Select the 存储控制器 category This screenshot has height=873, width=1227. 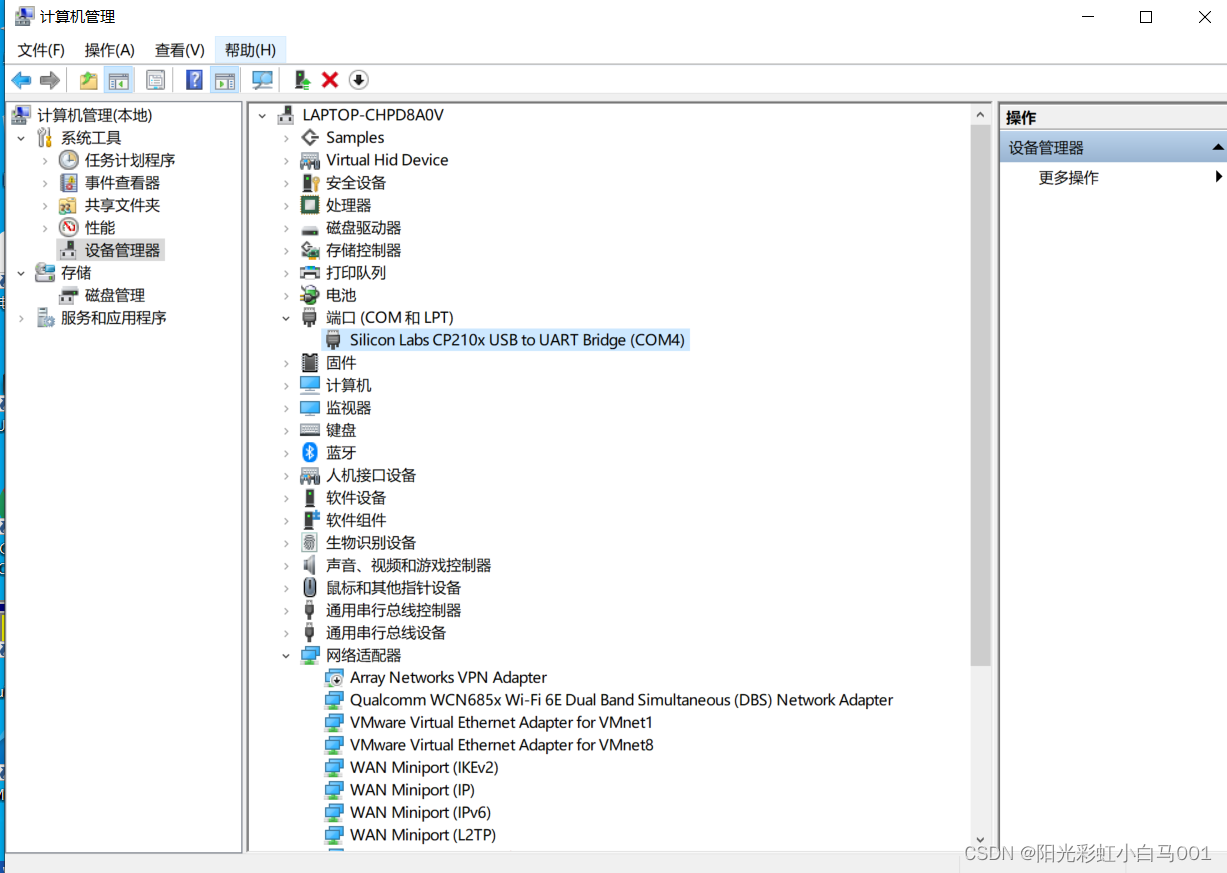click(x=364, y=250)
